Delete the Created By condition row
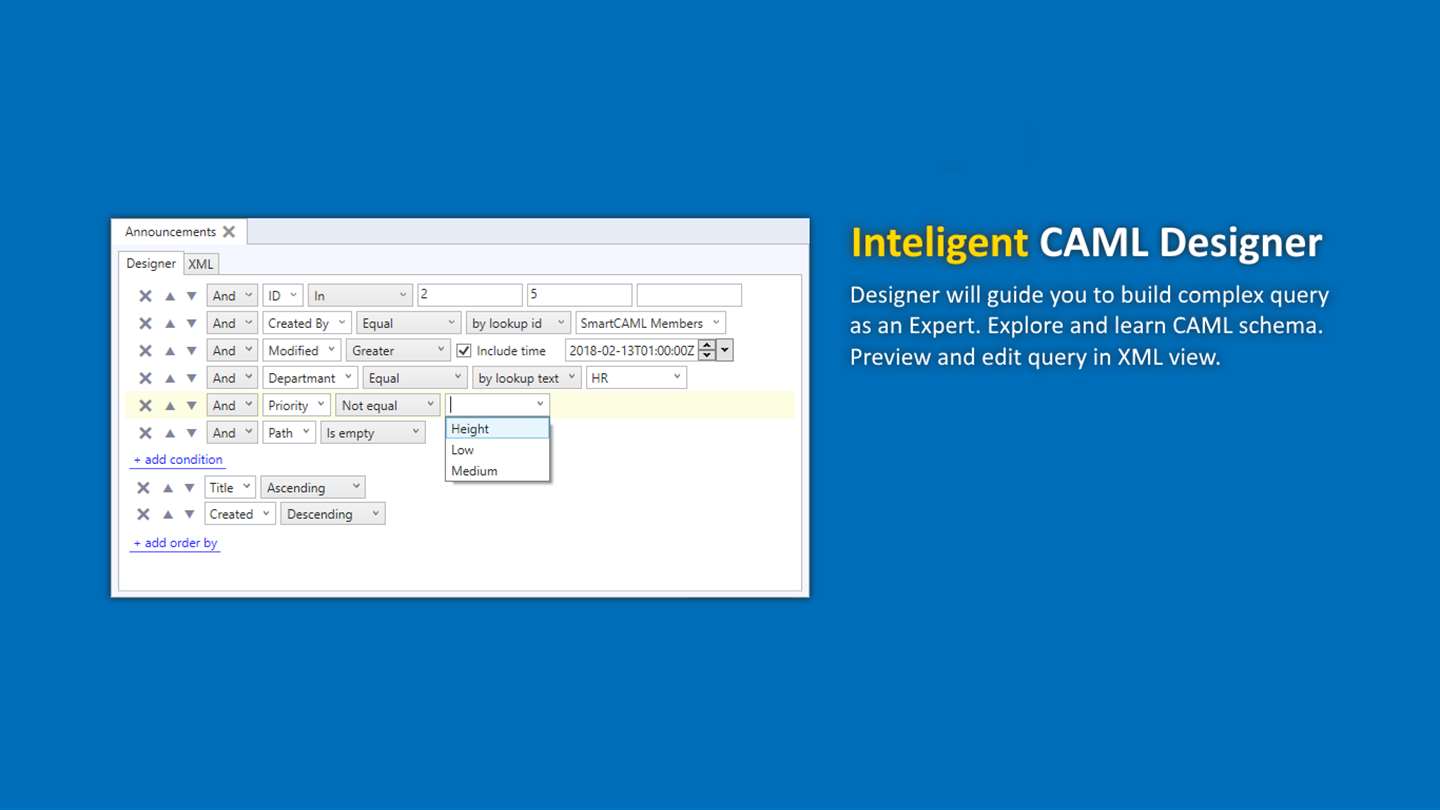 pyautogui.click(x=145, y=323)
